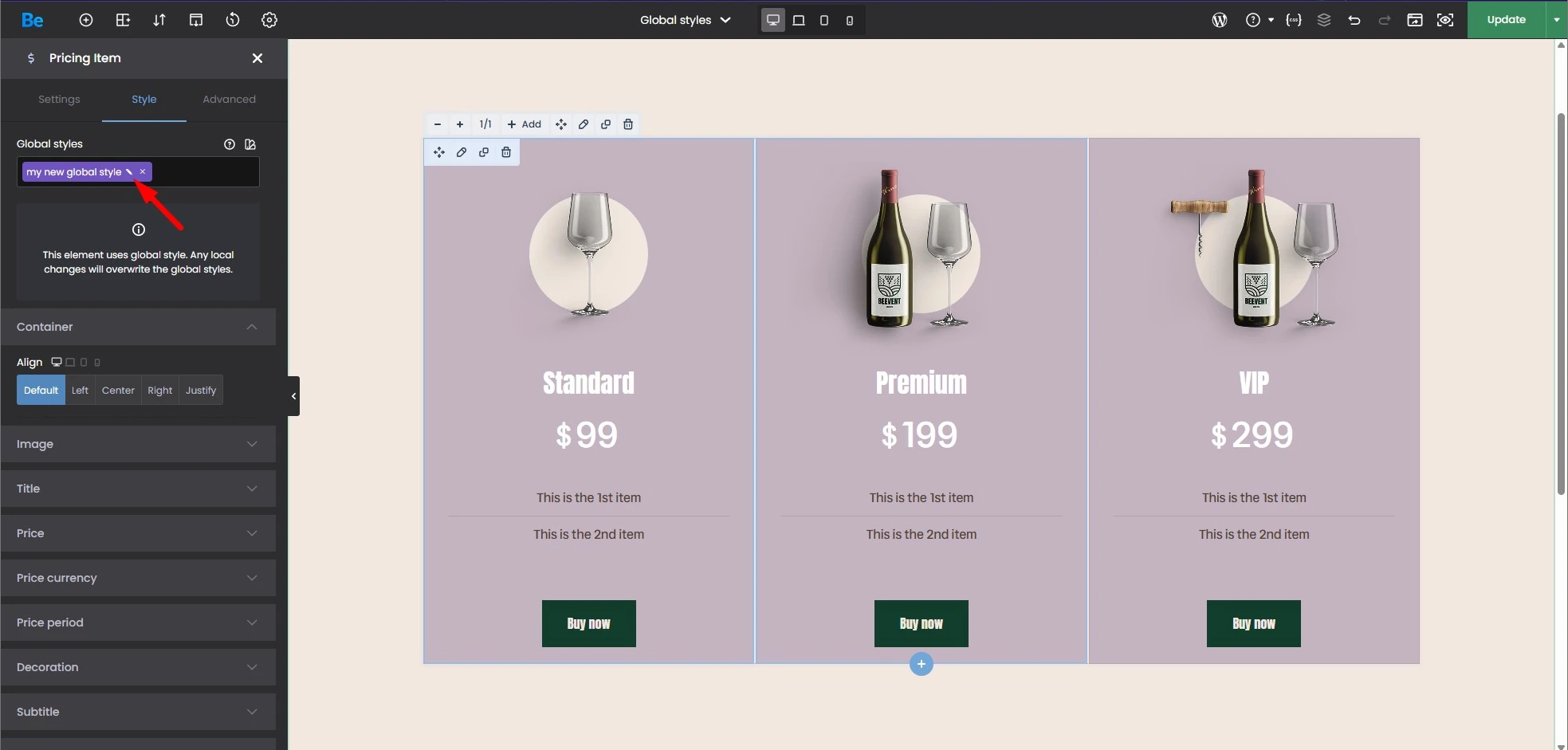The image size is (1568, 750).
Task: Click the add element plus icon in top bar
Action: coord(86,20)
